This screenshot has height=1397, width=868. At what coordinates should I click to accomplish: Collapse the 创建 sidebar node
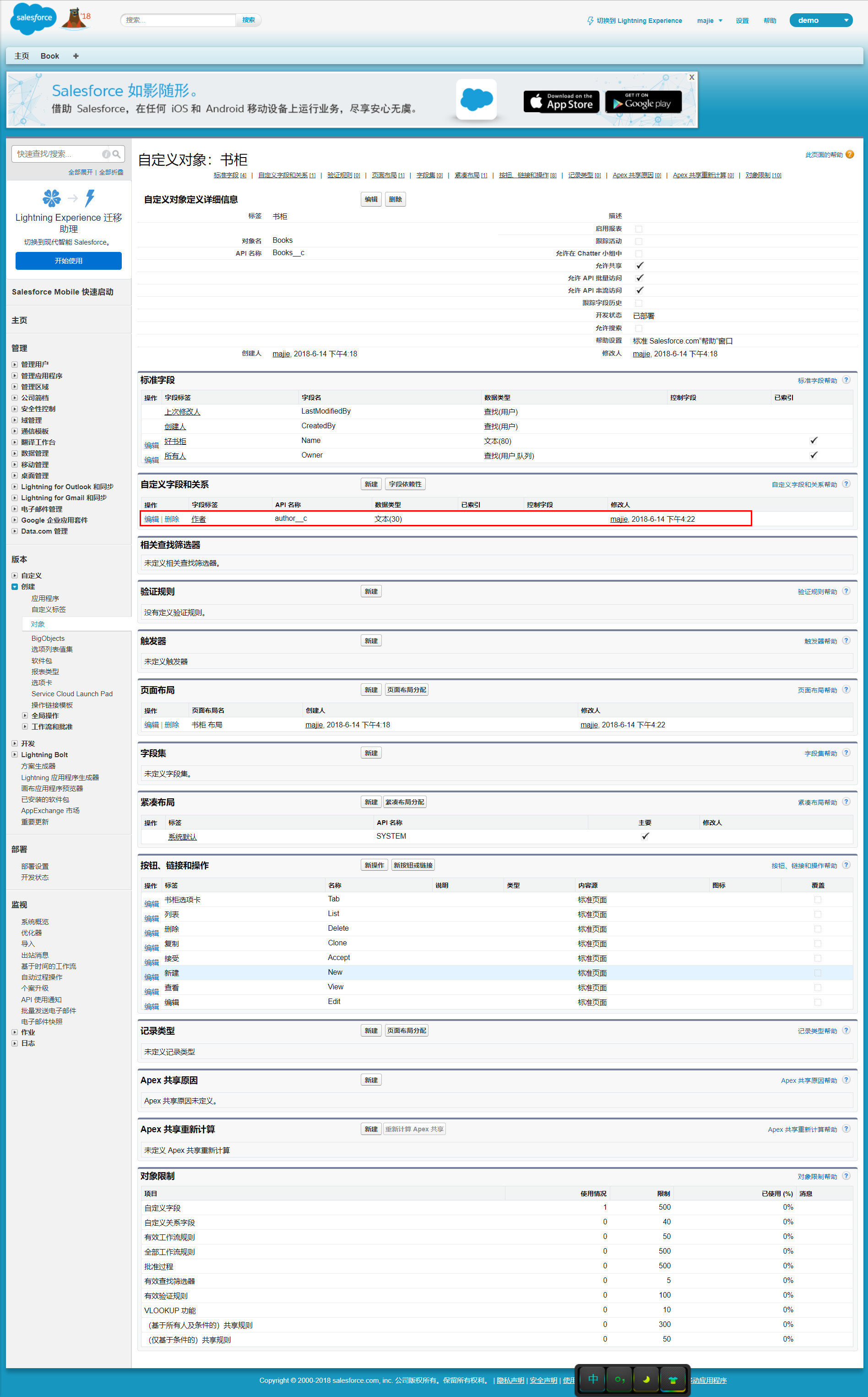point(15,586)
